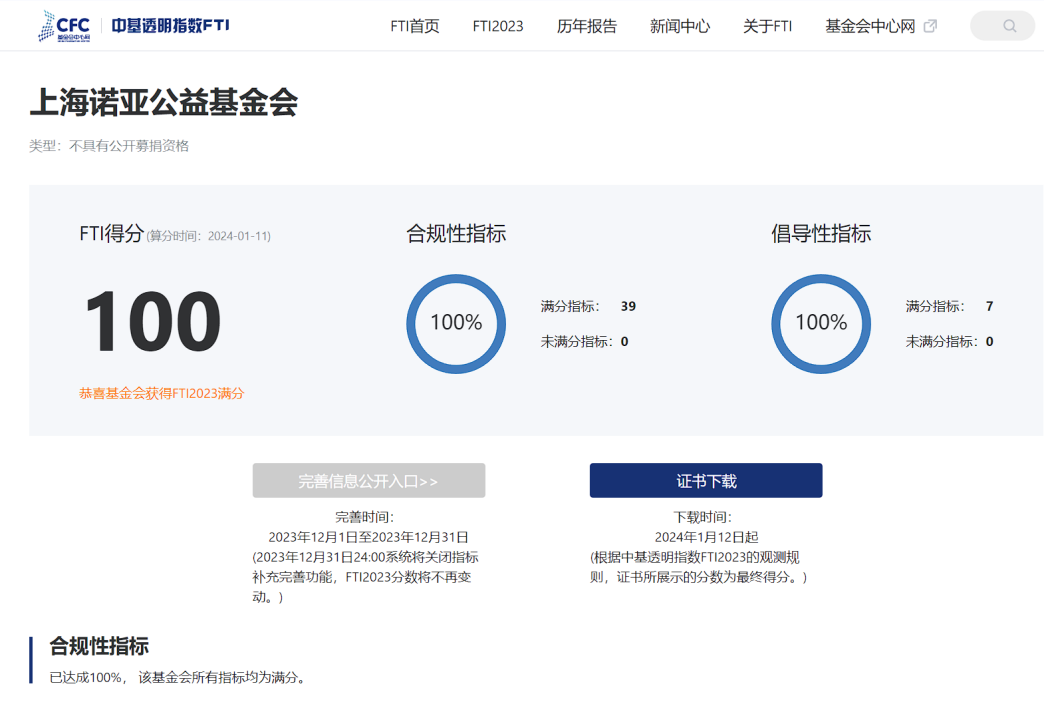Click the 倡导性指标 100% progress ring

pos(821,324)
